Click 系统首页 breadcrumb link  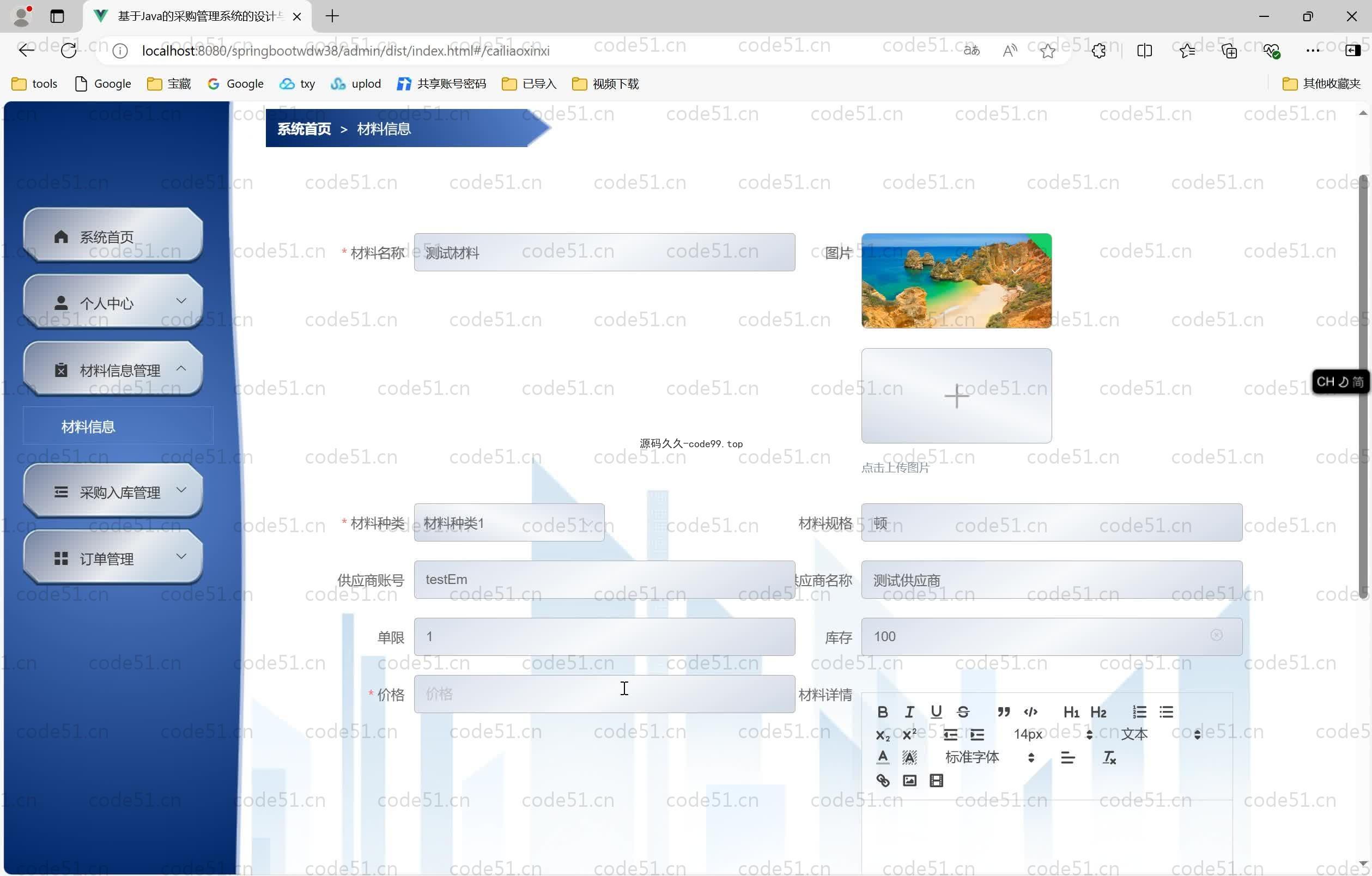(x=303, y=129)
